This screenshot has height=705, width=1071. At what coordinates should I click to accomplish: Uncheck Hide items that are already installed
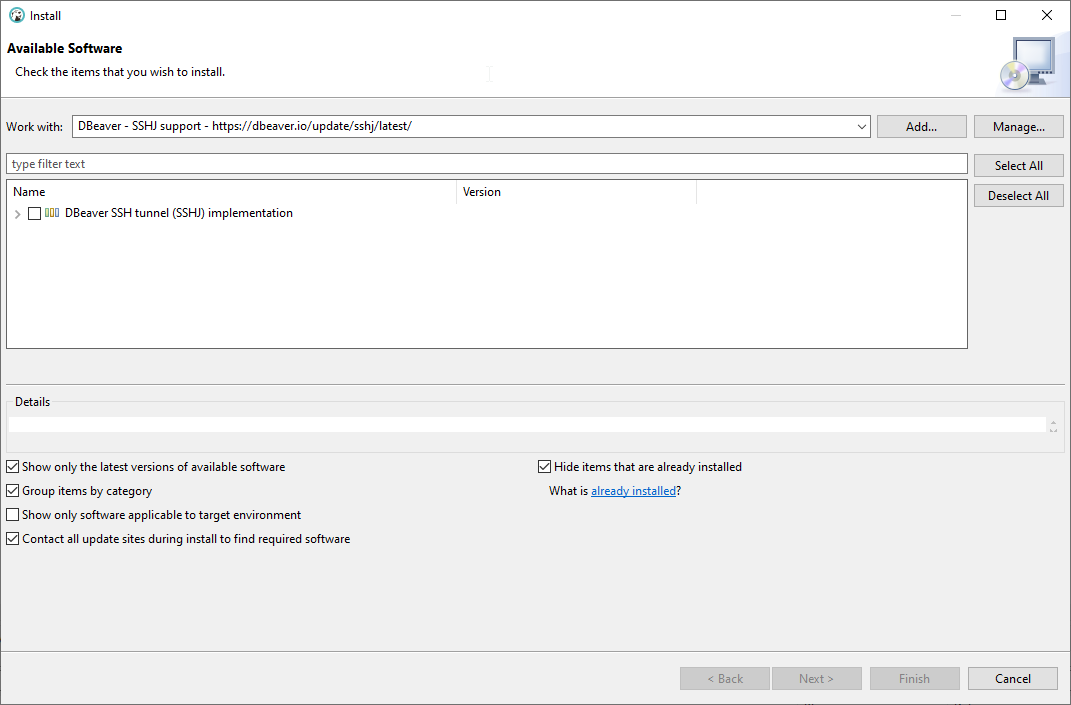[x=544, y=466]
